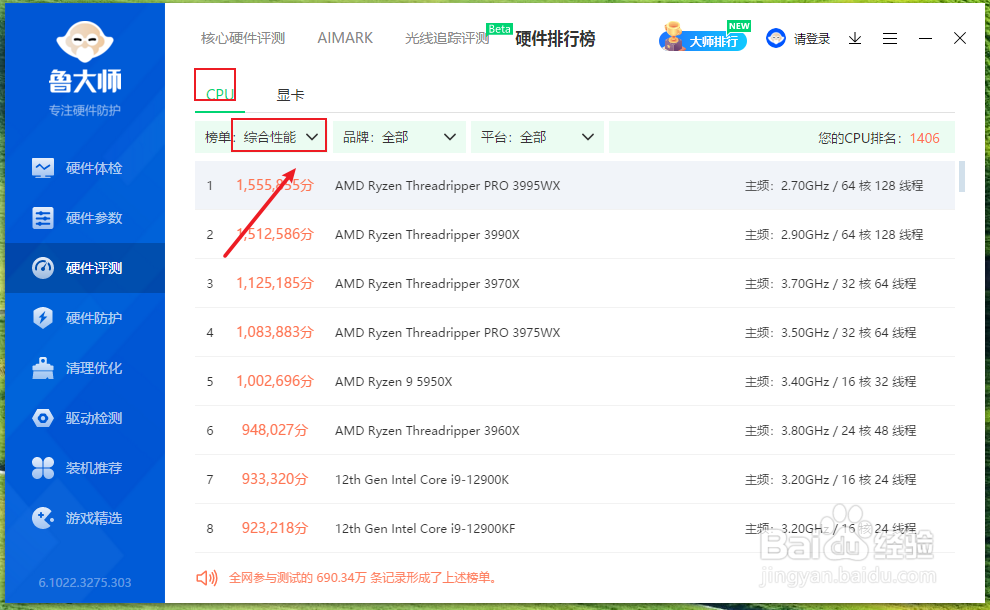Click the 专注硬件防护 slogan text

[85, 111]
